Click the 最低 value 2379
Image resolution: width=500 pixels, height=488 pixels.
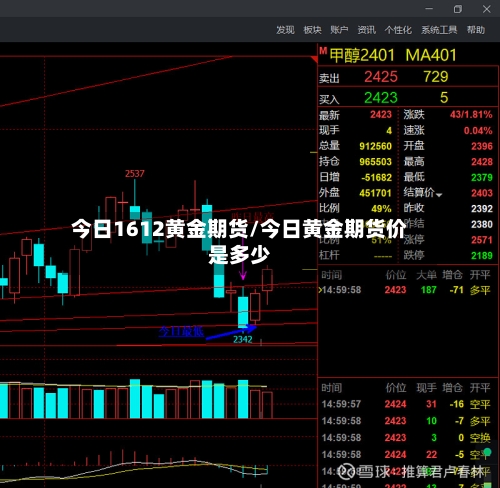click(482, 178)
